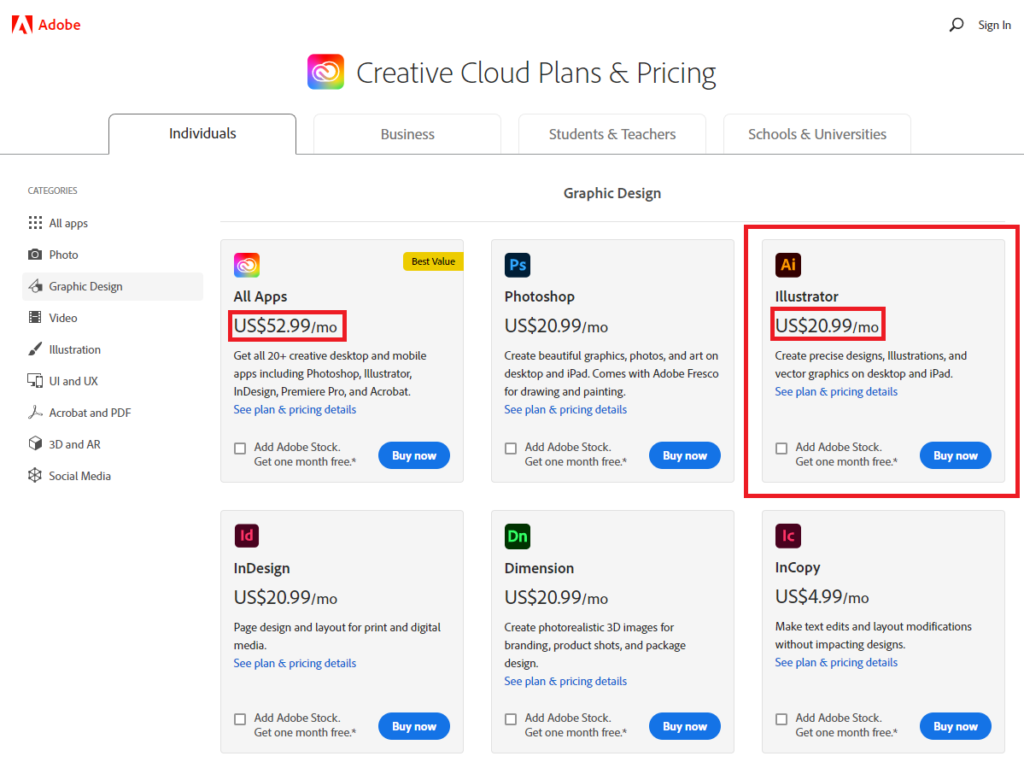Buy now for Illustrator plan
The image size is (1024, 768).
point(955,455)
